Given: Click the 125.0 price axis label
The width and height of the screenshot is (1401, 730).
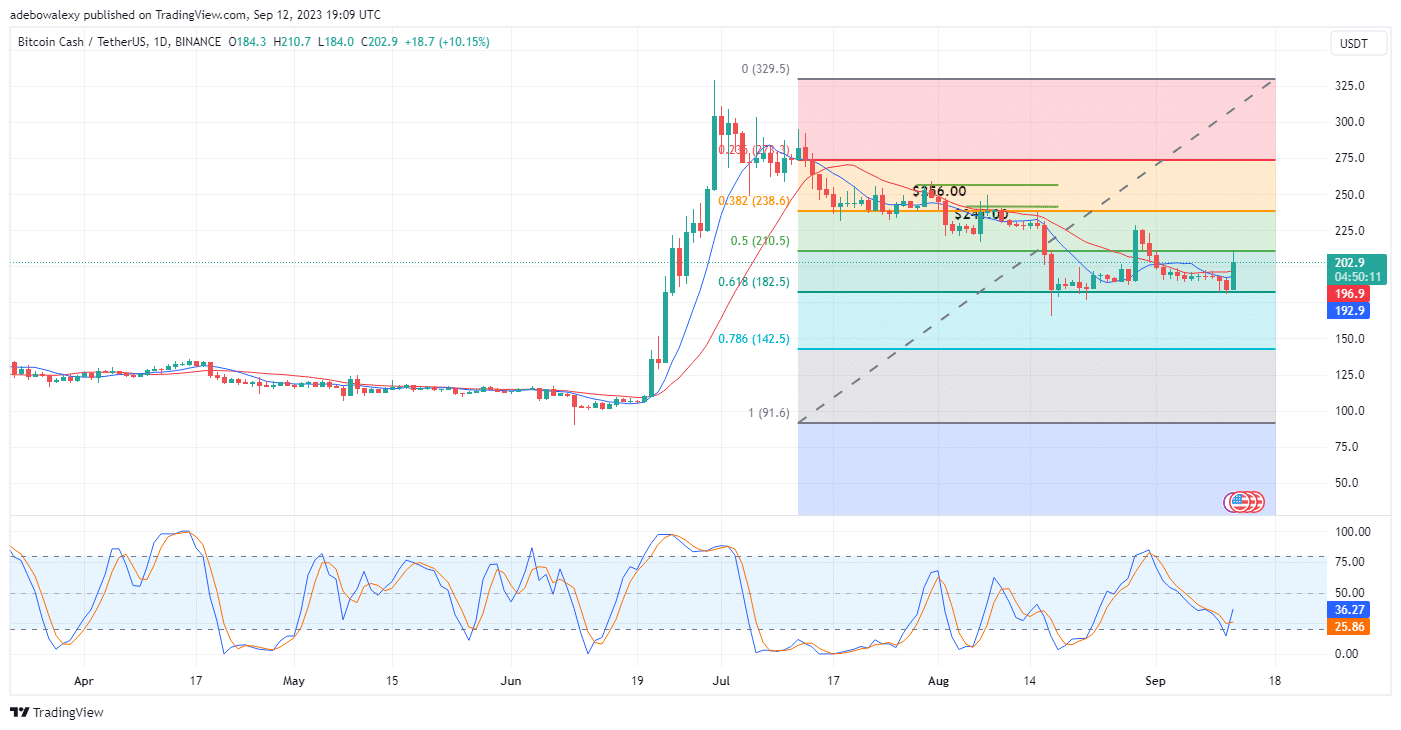Looking at the screenshot, I should 1351,374.
